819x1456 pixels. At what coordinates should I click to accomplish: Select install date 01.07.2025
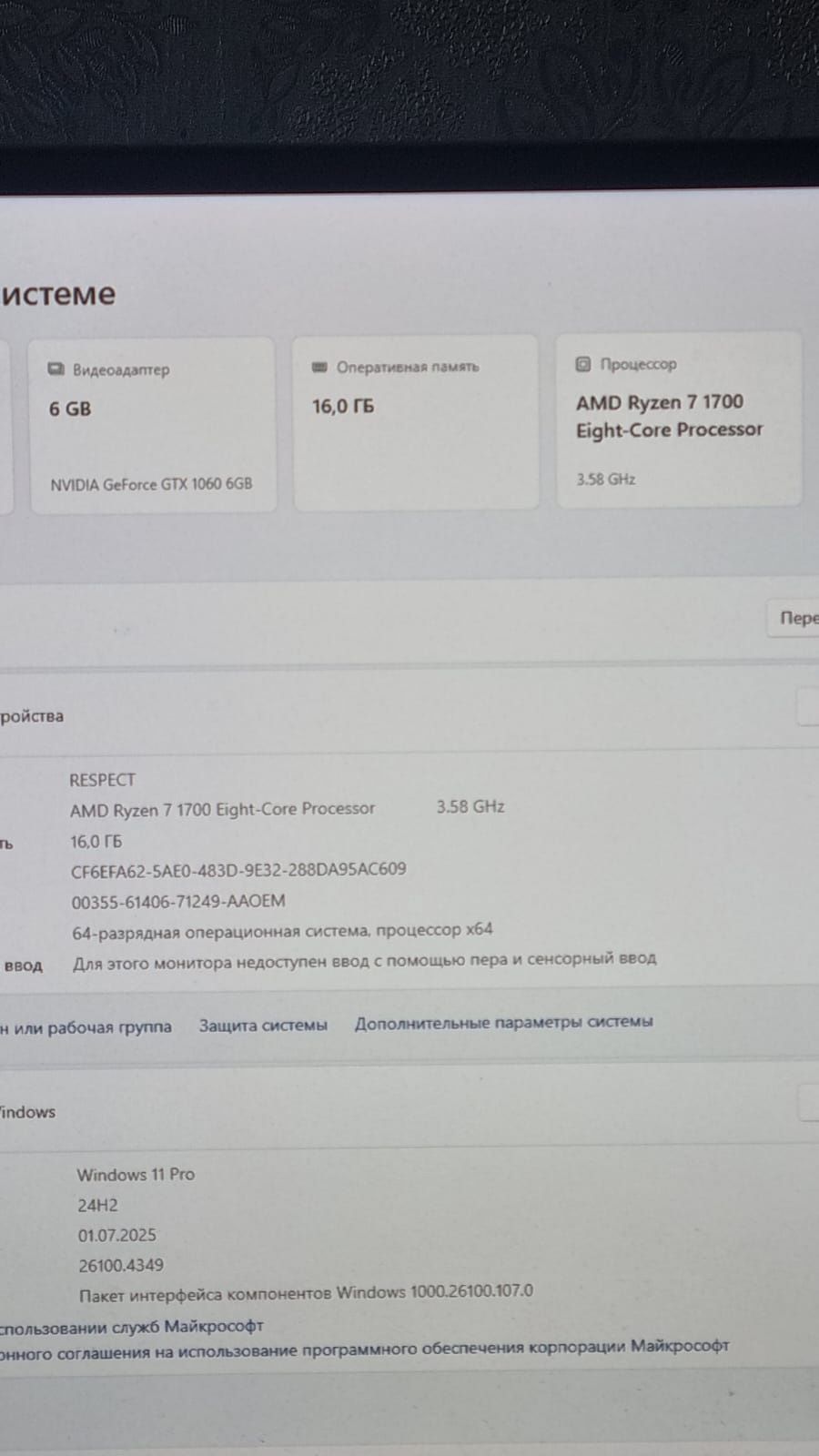click(x=116, y=1236)
